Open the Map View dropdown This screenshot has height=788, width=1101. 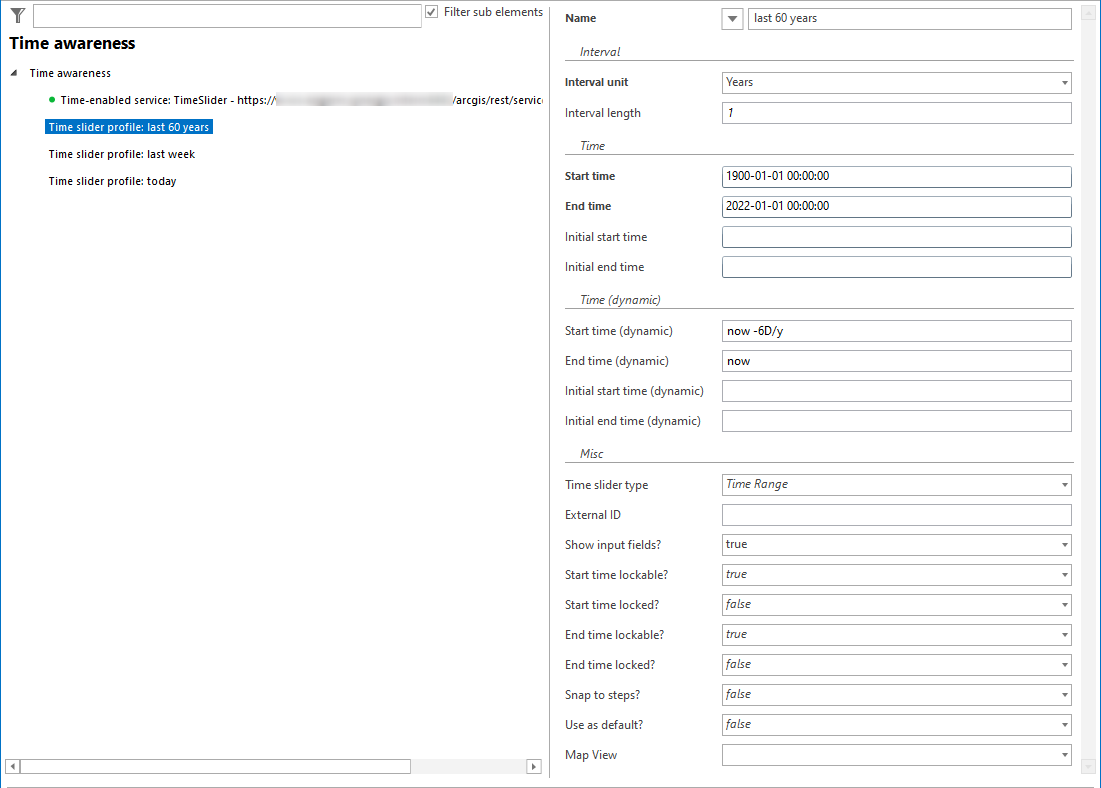pyautogui.click(x=1061, y=754)
